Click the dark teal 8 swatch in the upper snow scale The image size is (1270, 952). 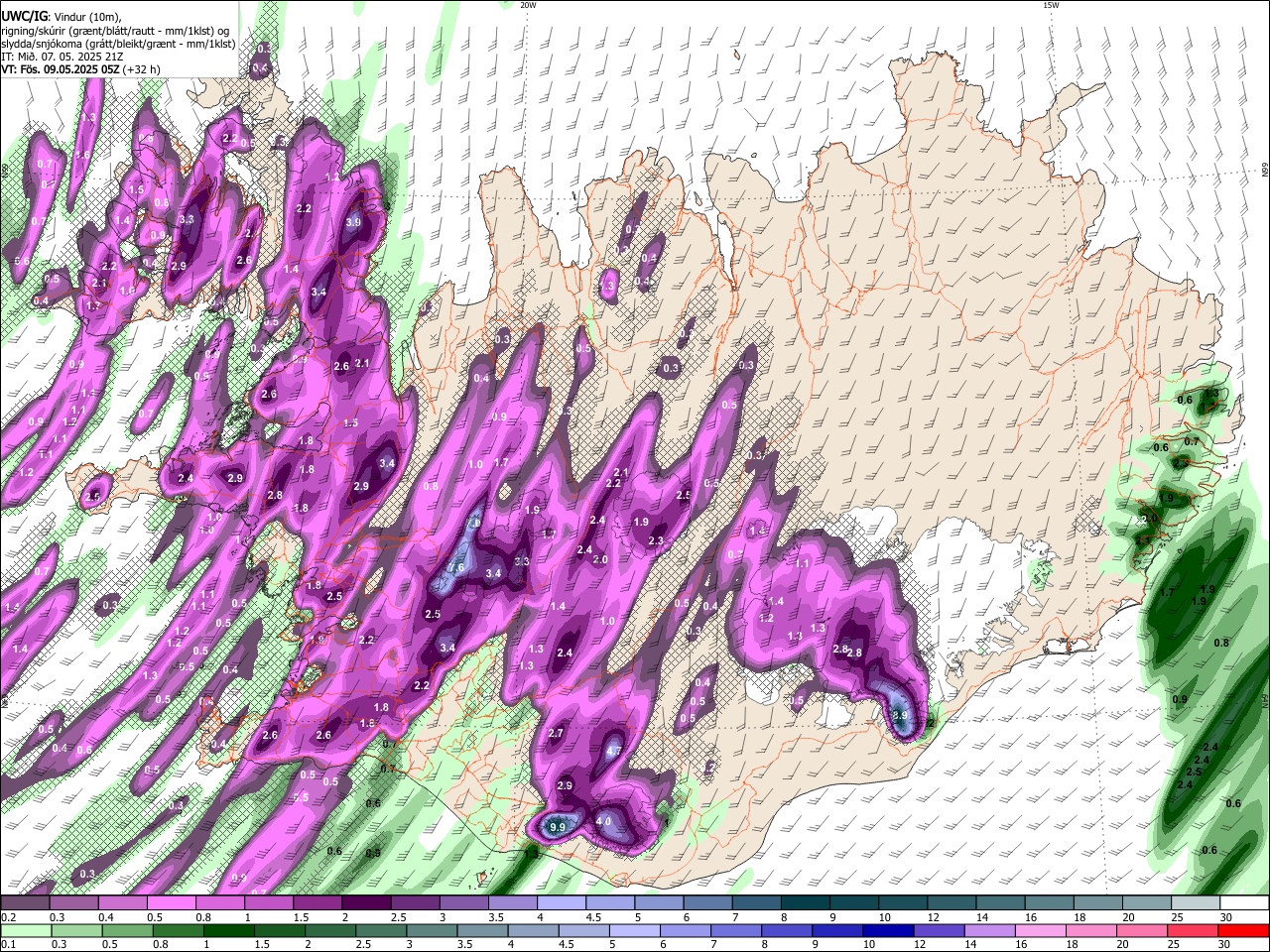(806, 903)
